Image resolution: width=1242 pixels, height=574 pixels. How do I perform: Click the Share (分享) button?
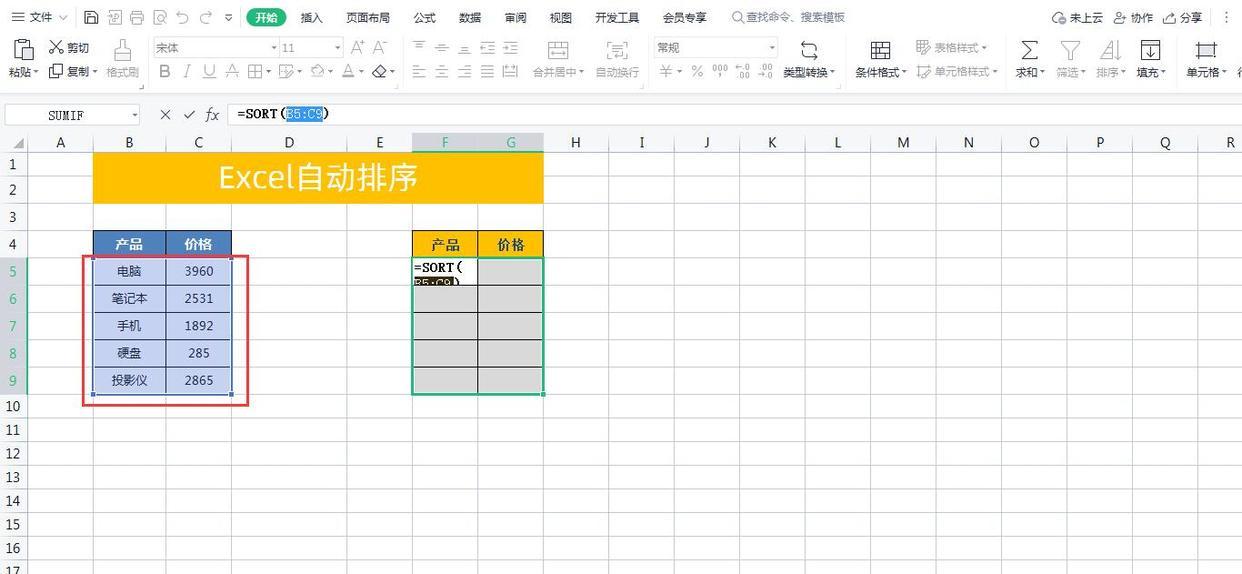point(1183,17)
